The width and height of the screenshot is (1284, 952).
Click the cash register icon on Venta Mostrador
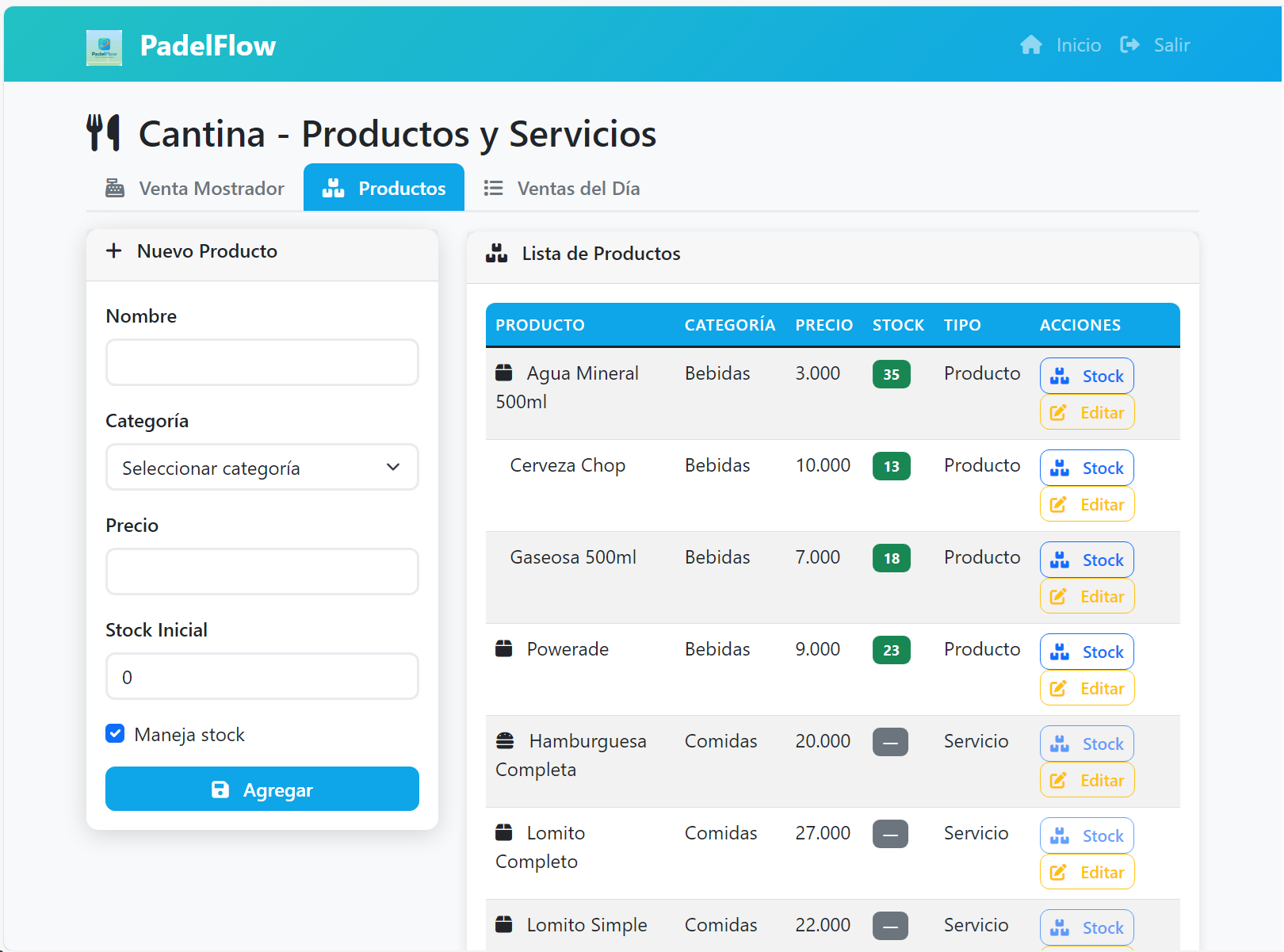coord(115,189)
